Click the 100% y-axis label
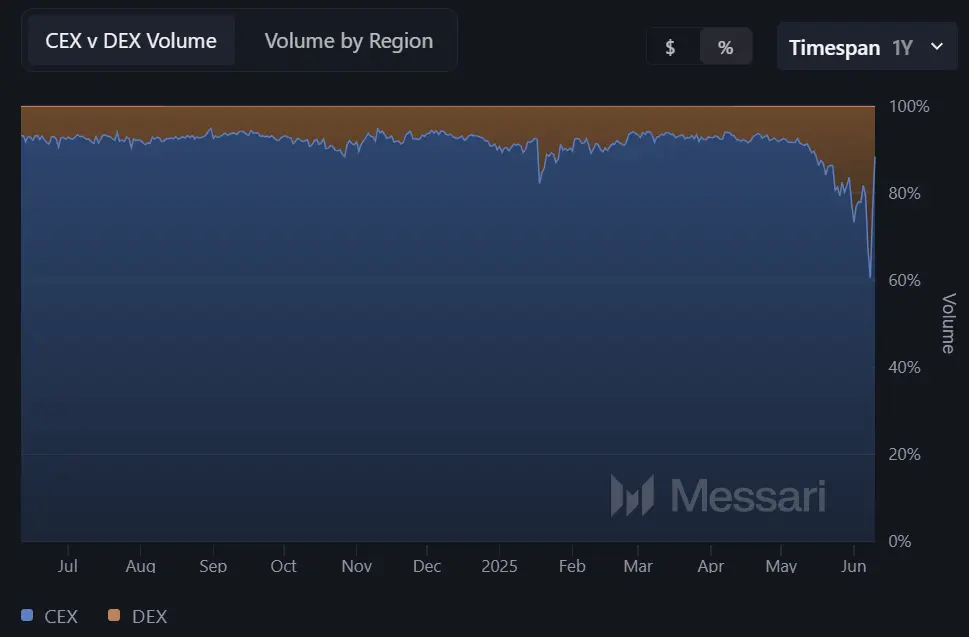 (x=909, y=106)
